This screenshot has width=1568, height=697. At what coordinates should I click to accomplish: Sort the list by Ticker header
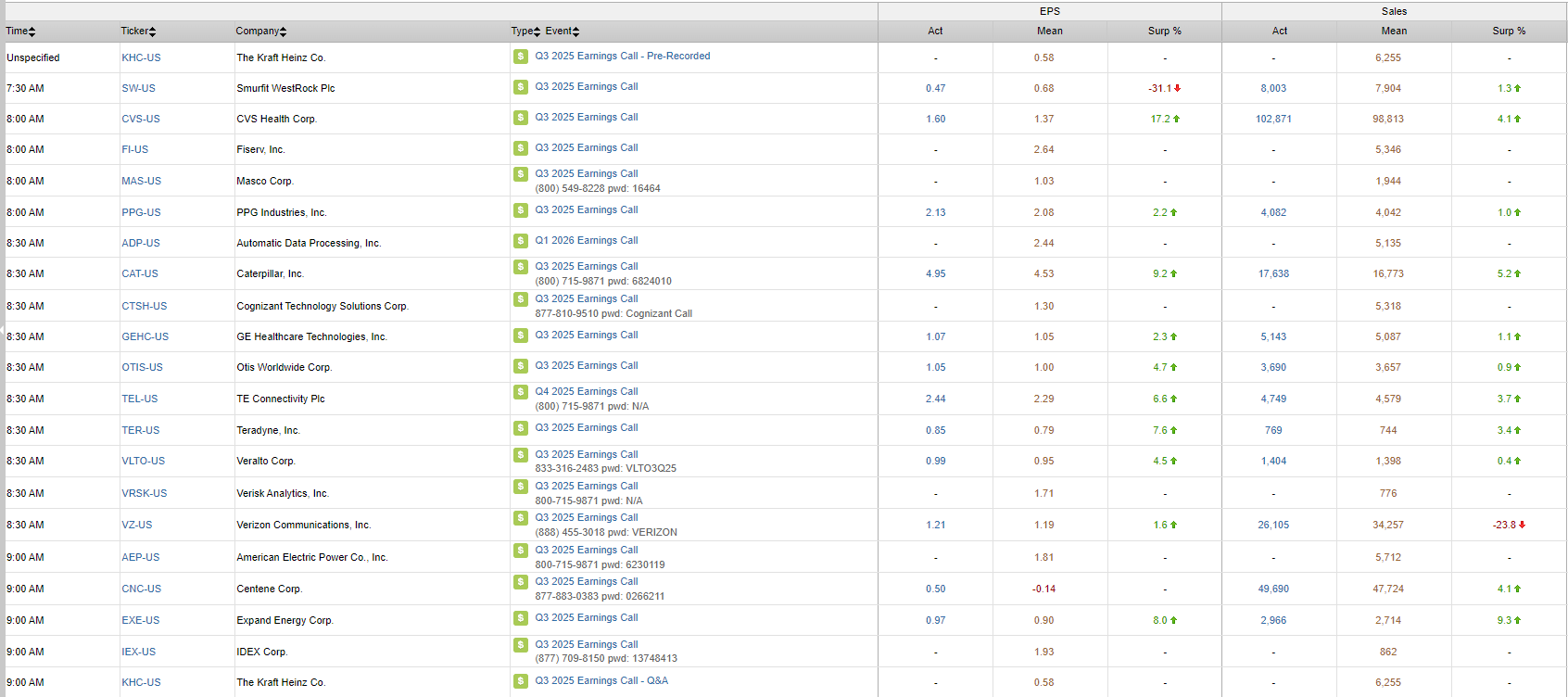point(138,32)
